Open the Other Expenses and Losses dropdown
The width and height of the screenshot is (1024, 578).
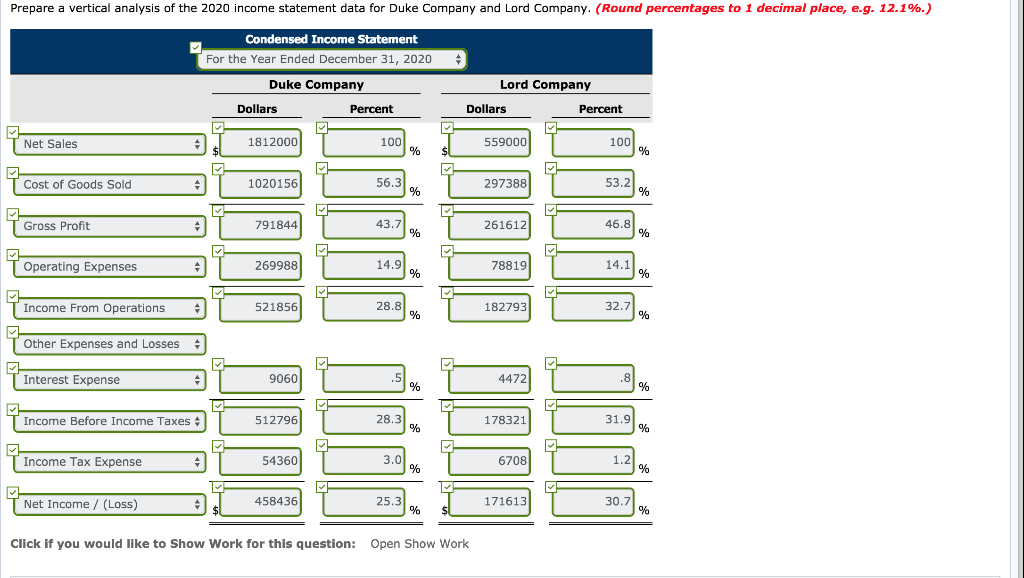[108, 344]
